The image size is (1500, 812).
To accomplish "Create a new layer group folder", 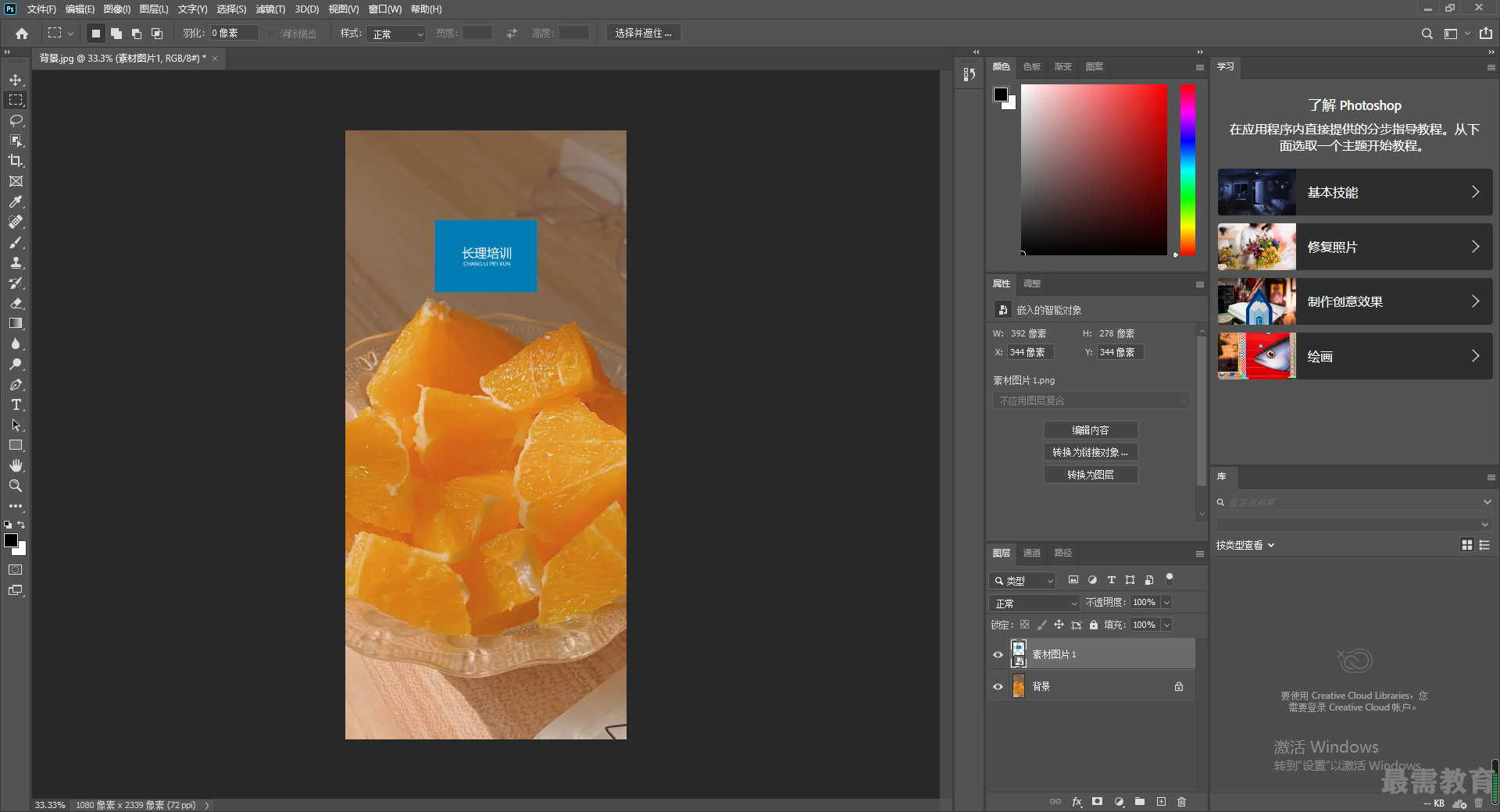I will coord(1140,802).
